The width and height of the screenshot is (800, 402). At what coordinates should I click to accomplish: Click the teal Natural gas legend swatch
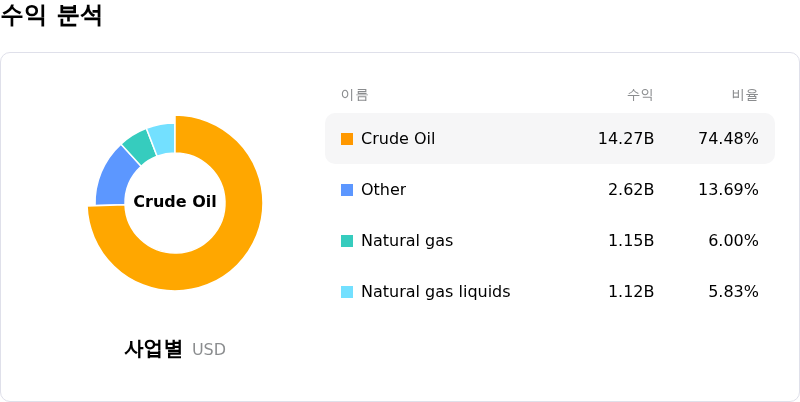pyautogui.click(x=347, y=241)
